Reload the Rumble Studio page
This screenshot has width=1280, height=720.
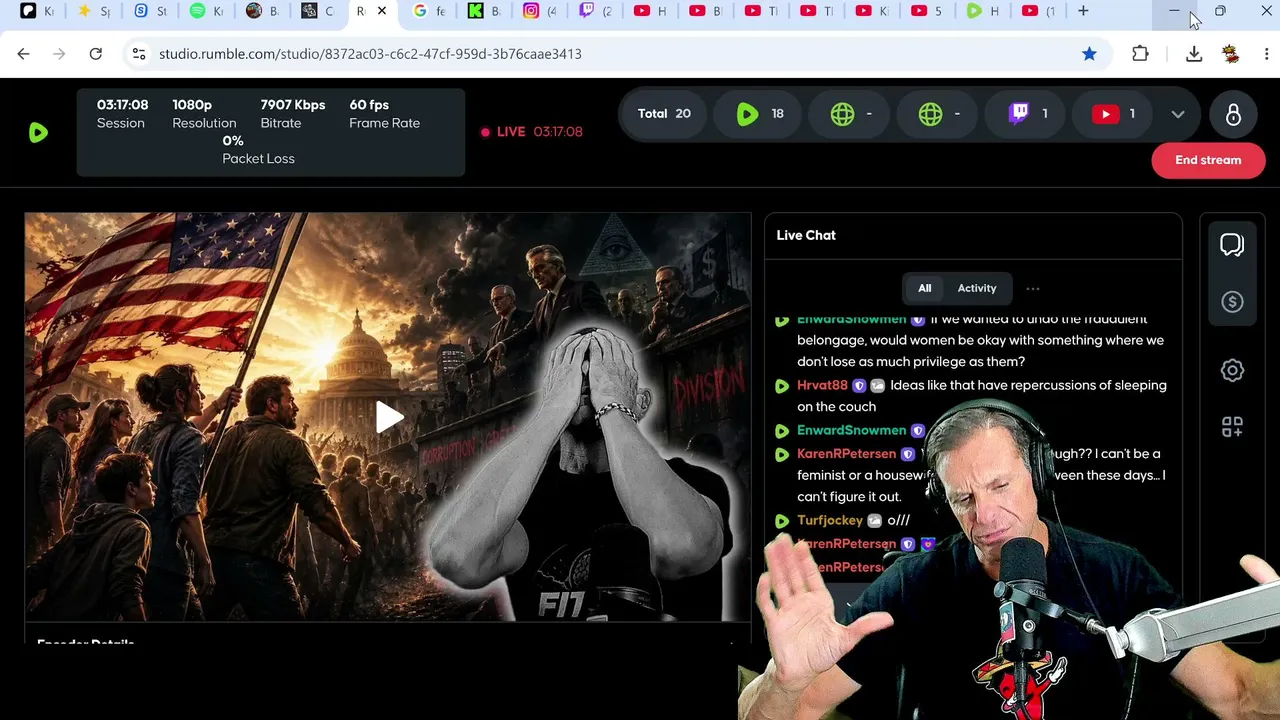(95, 54)
